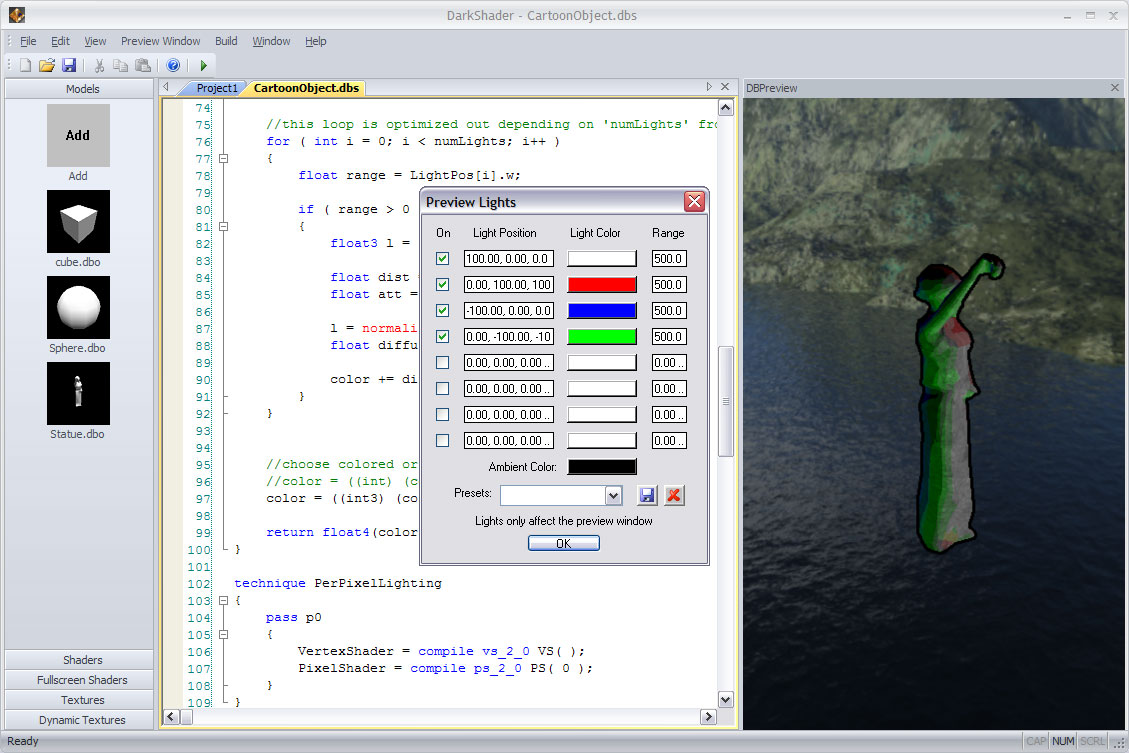Click the Cut scissors toolbar icon
The width and height of the screenshot is (1129, 753).
pyautogui.click(x=99, y=65)
